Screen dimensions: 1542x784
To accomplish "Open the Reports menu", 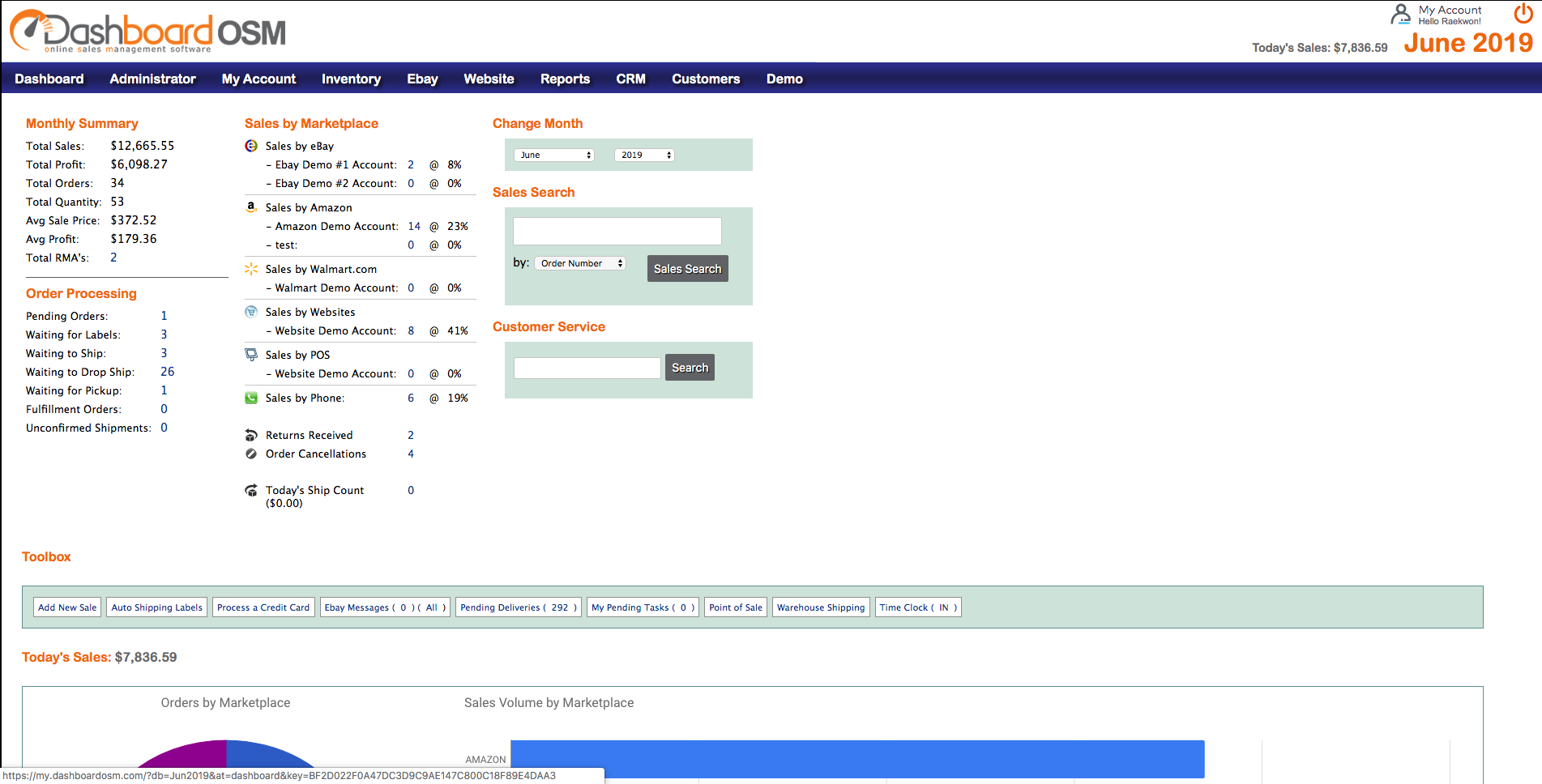I will (565, 79).
